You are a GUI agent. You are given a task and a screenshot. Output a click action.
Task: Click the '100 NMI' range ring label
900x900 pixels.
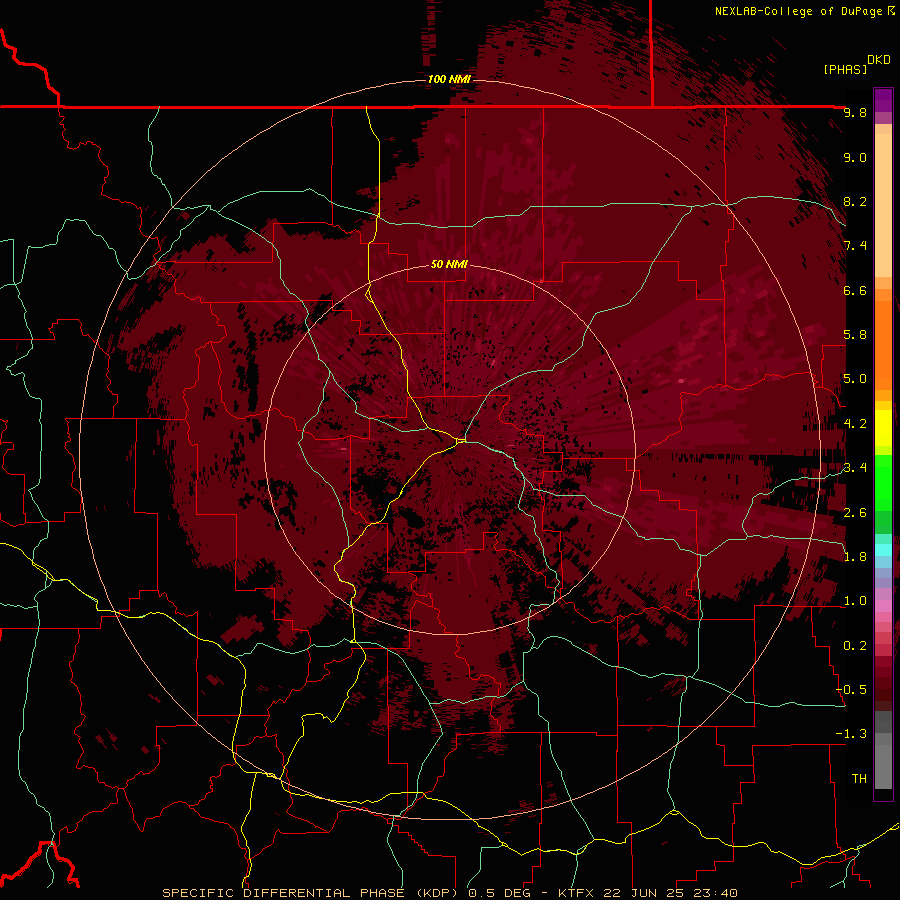[x=449, y=79]
